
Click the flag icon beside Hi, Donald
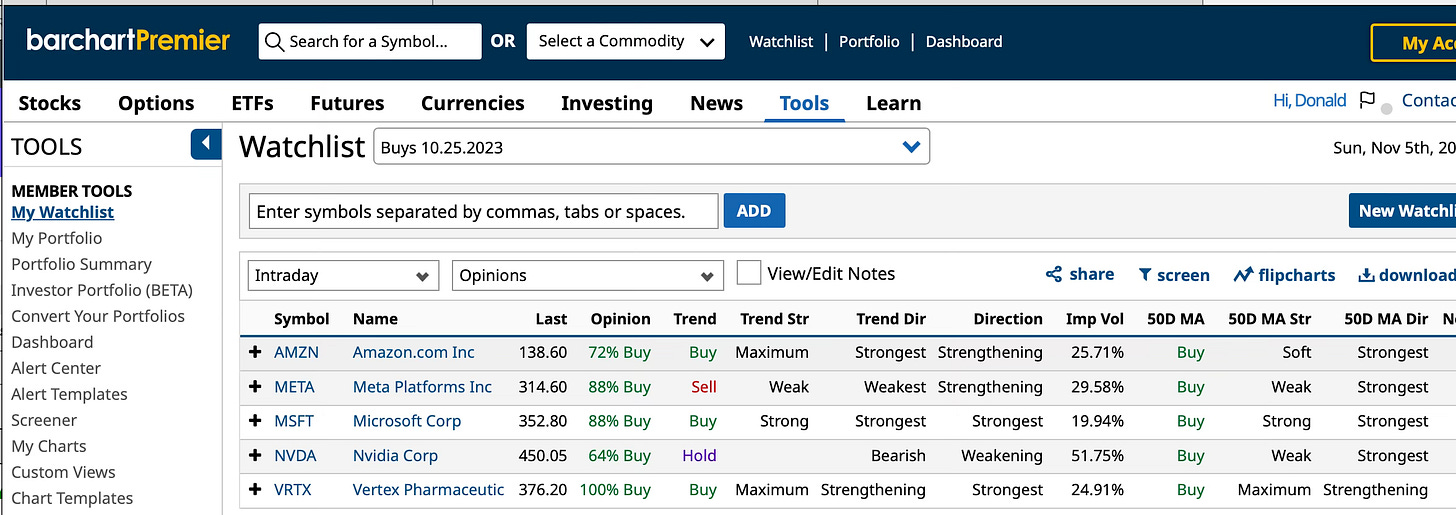click(1367, 100)
